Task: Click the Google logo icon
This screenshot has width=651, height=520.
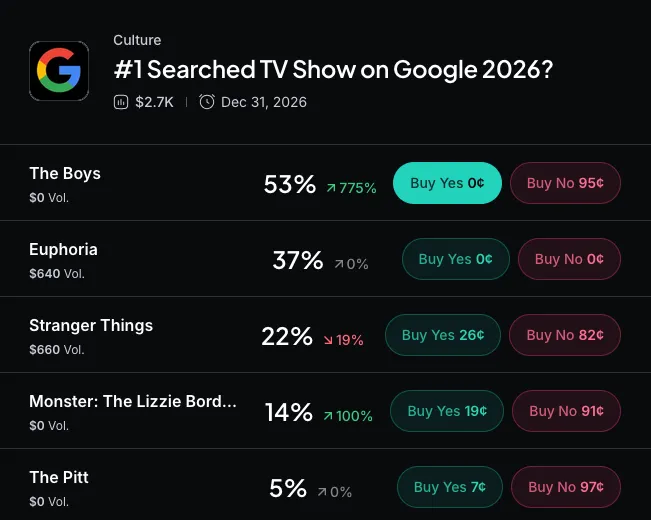Action: (59, 71)
